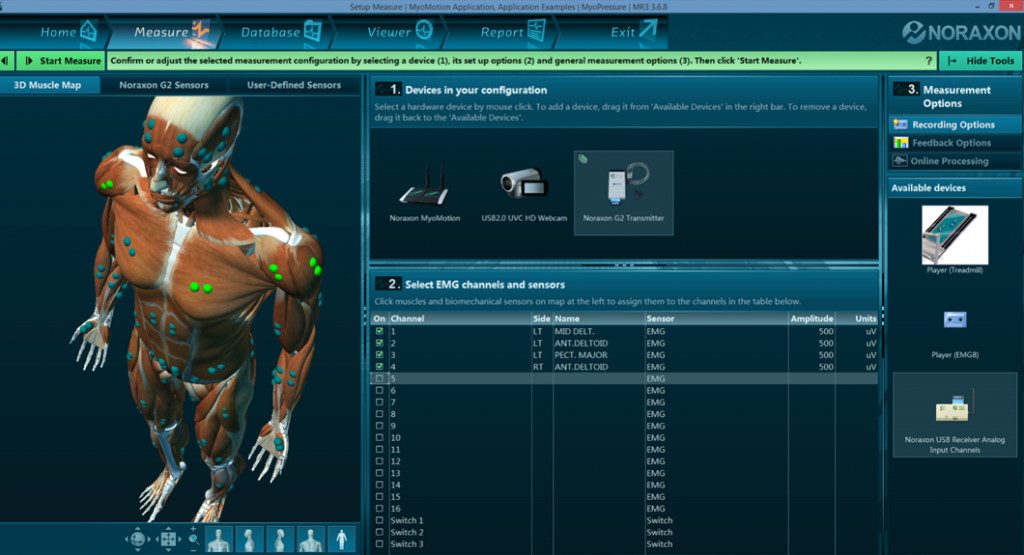1024x555 pixels.
Task: Enable channel 7 checkbox
Action: (379, 402)
